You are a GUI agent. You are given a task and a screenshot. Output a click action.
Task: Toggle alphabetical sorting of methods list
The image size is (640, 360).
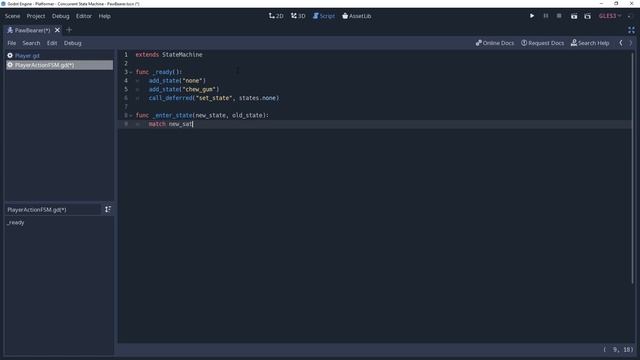(x=108, y=209)
